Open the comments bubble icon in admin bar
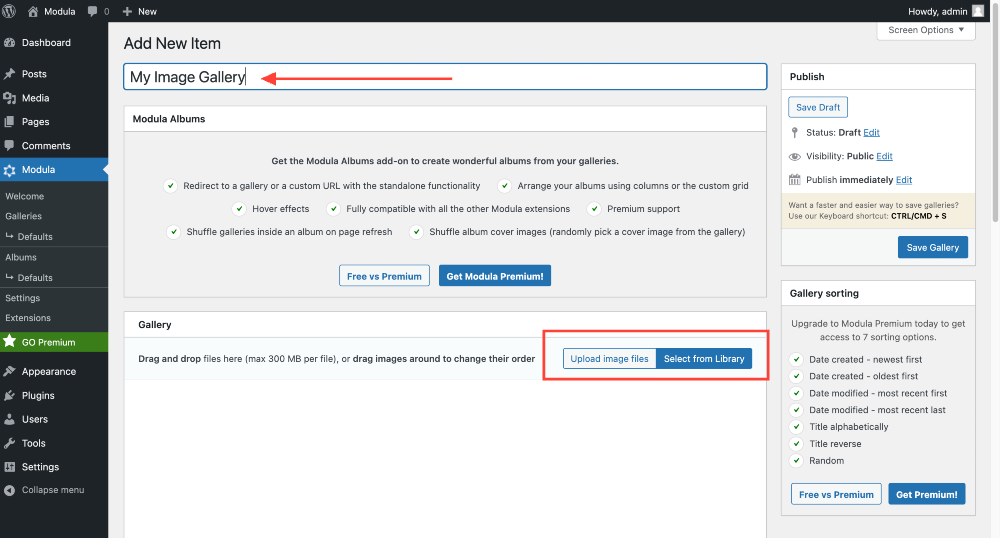1000x538 pixels. (92, 11)
